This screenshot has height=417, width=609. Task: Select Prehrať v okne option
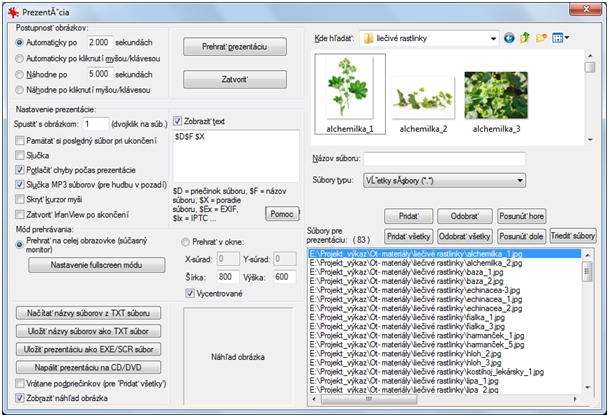tap(185, 242)
